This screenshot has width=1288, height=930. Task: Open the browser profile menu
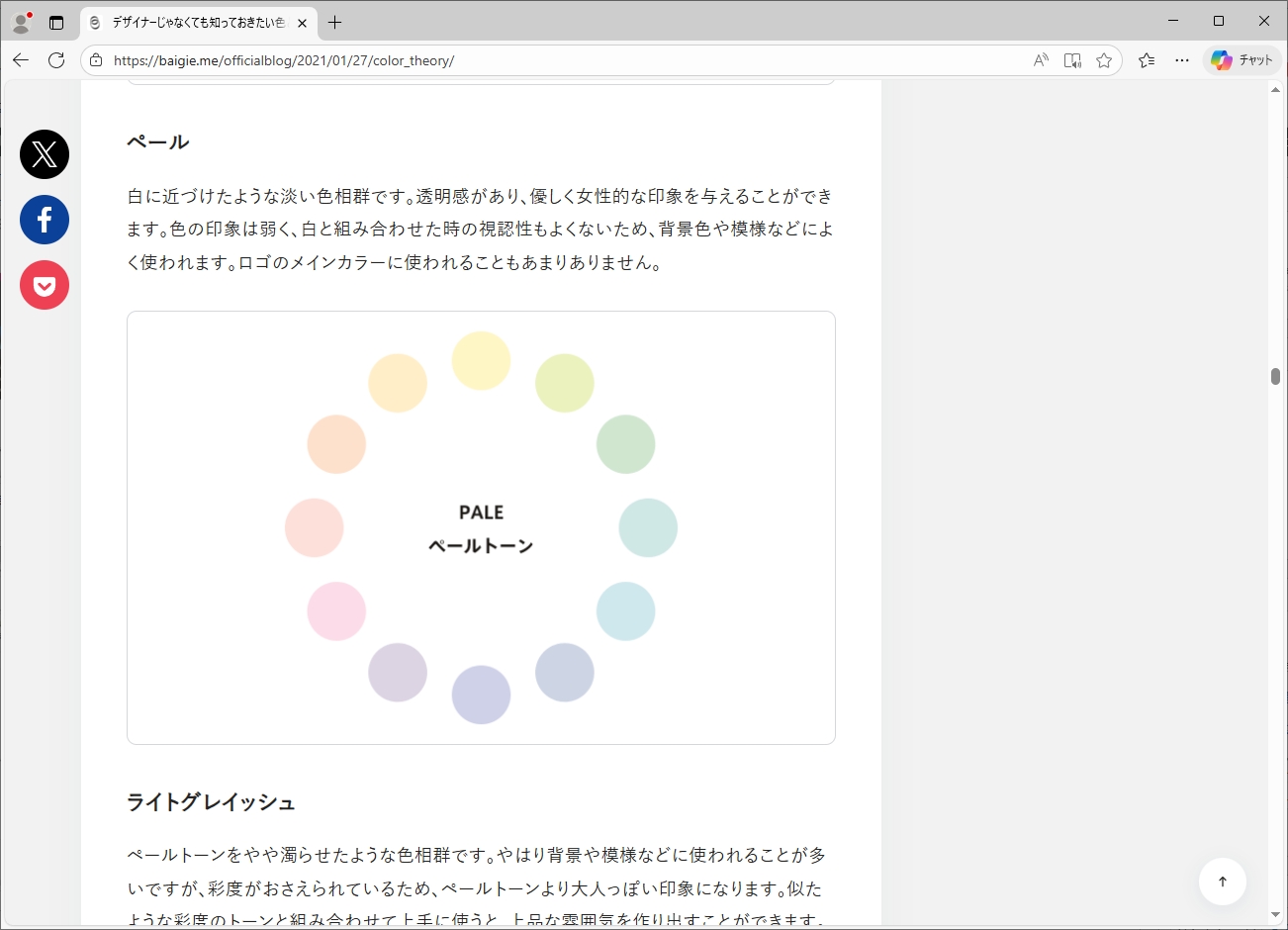(21, 22)
